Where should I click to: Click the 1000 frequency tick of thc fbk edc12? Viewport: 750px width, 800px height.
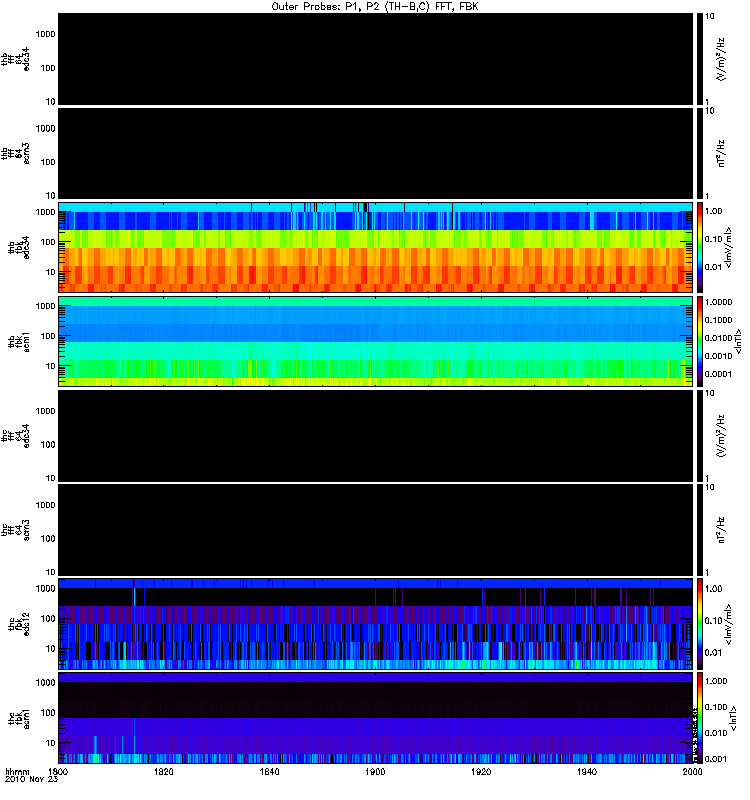tap(45, 589)
